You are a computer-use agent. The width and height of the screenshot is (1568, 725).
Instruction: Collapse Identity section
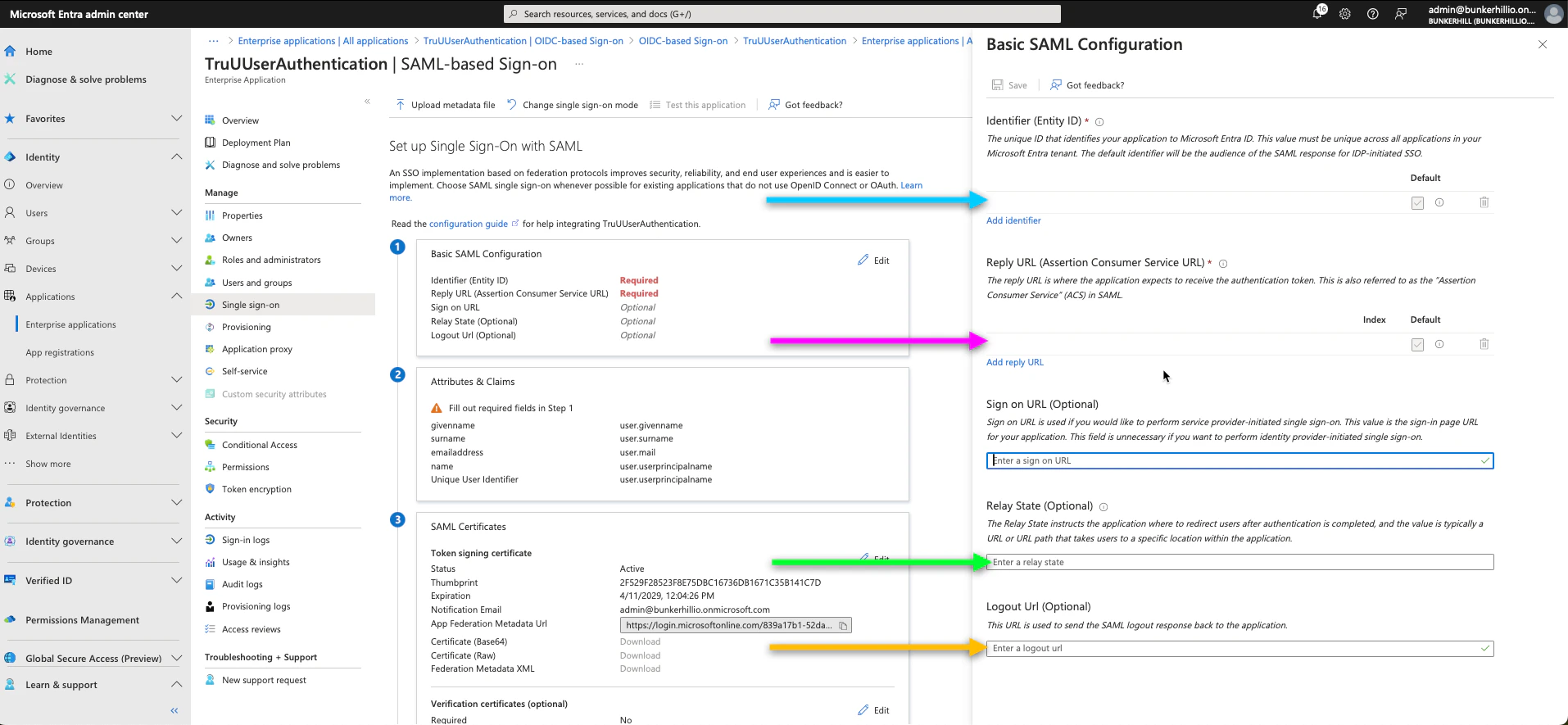(176, 157)
